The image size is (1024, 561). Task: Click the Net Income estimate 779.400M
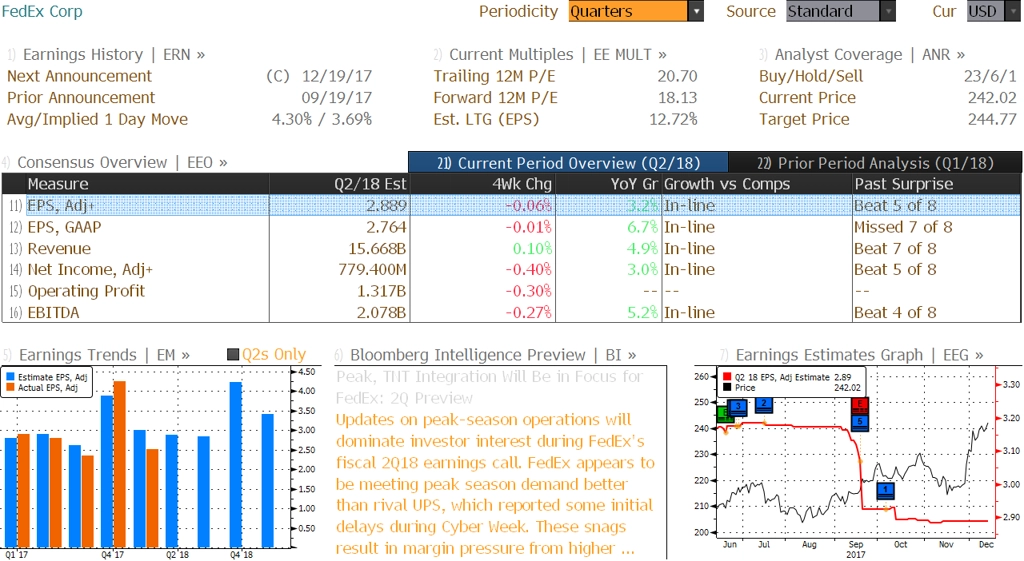tap(372, 269)
